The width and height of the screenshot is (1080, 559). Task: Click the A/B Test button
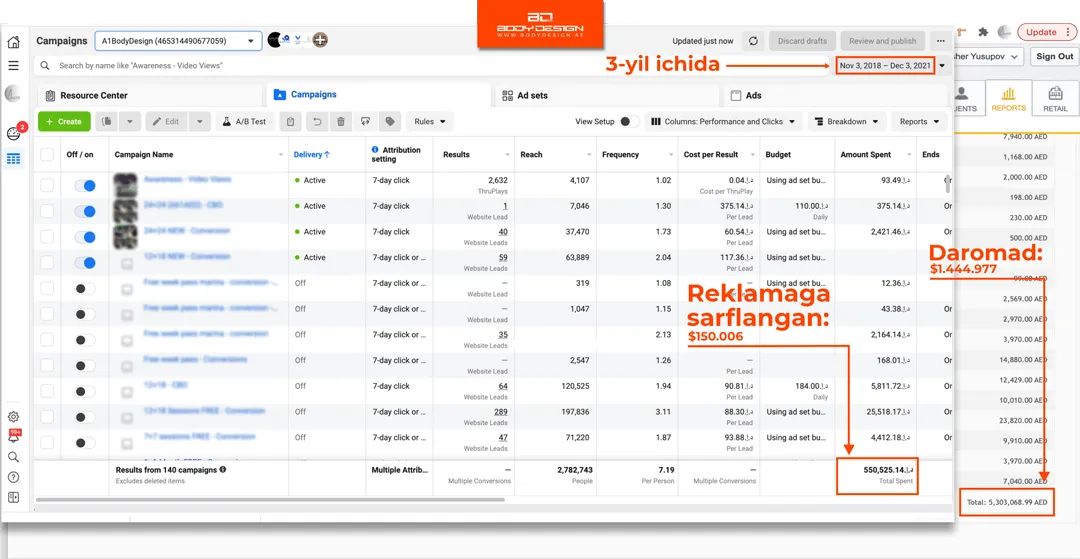tap(245, 121)
